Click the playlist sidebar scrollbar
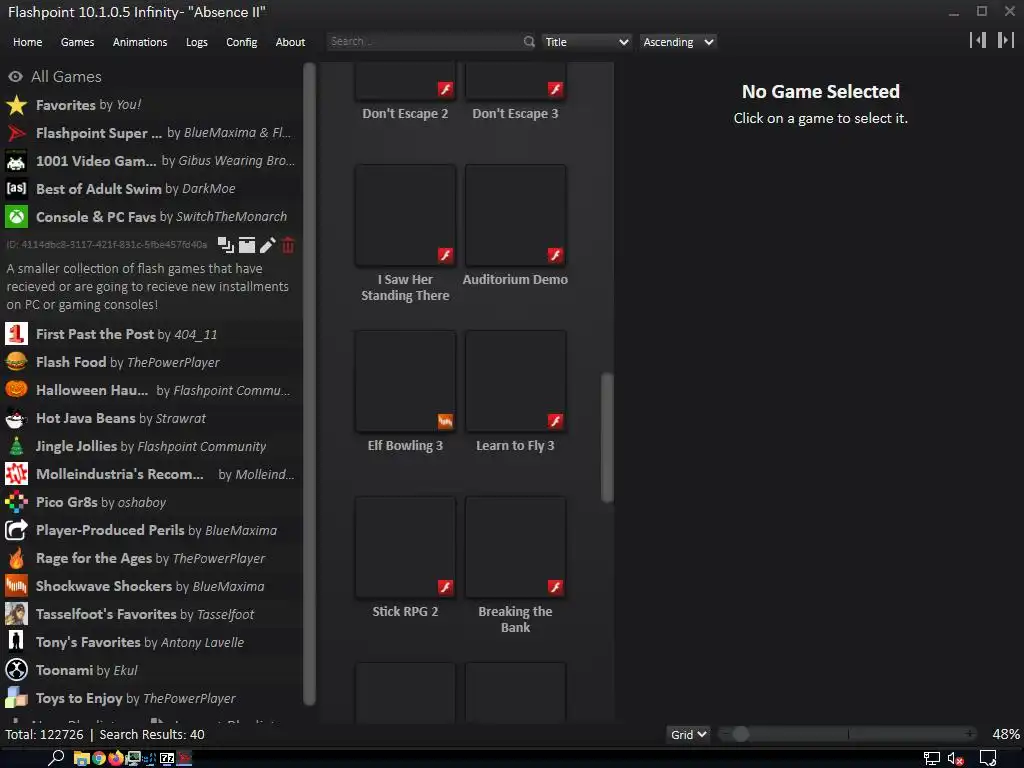1024x768 pixels. (310, 384)
